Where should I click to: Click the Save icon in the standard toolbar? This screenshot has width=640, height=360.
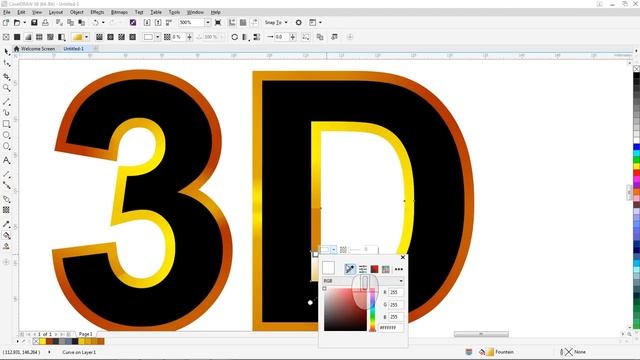tap(34, 22)
